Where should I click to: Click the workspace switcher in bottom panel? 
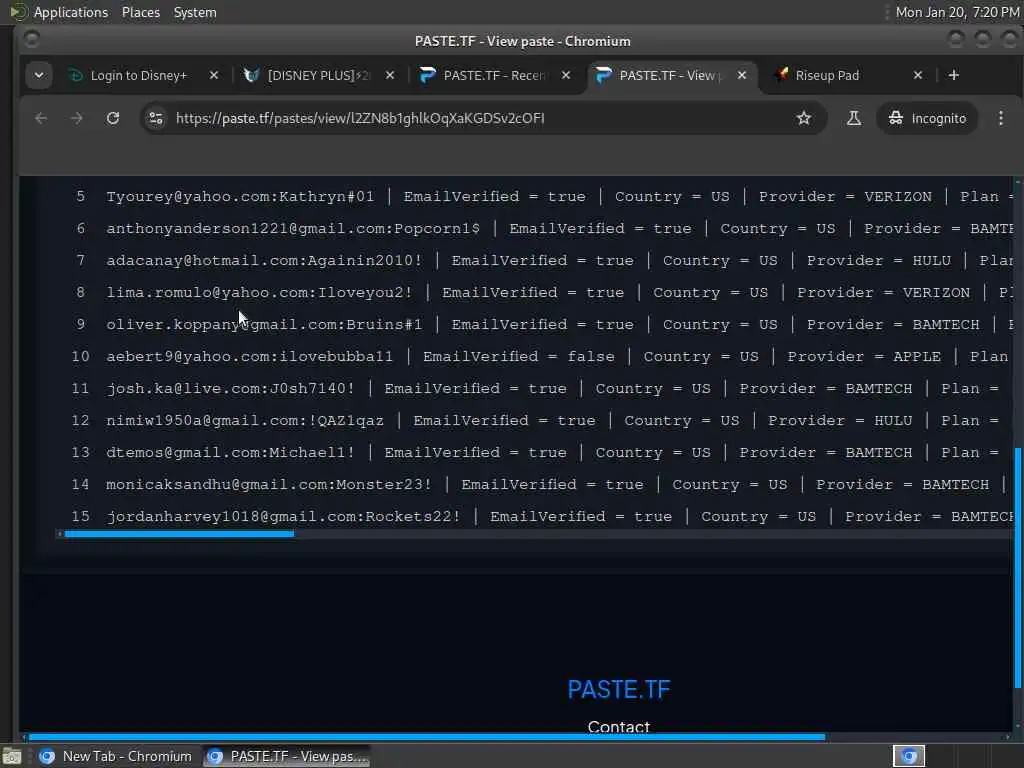tap(909, 756)
